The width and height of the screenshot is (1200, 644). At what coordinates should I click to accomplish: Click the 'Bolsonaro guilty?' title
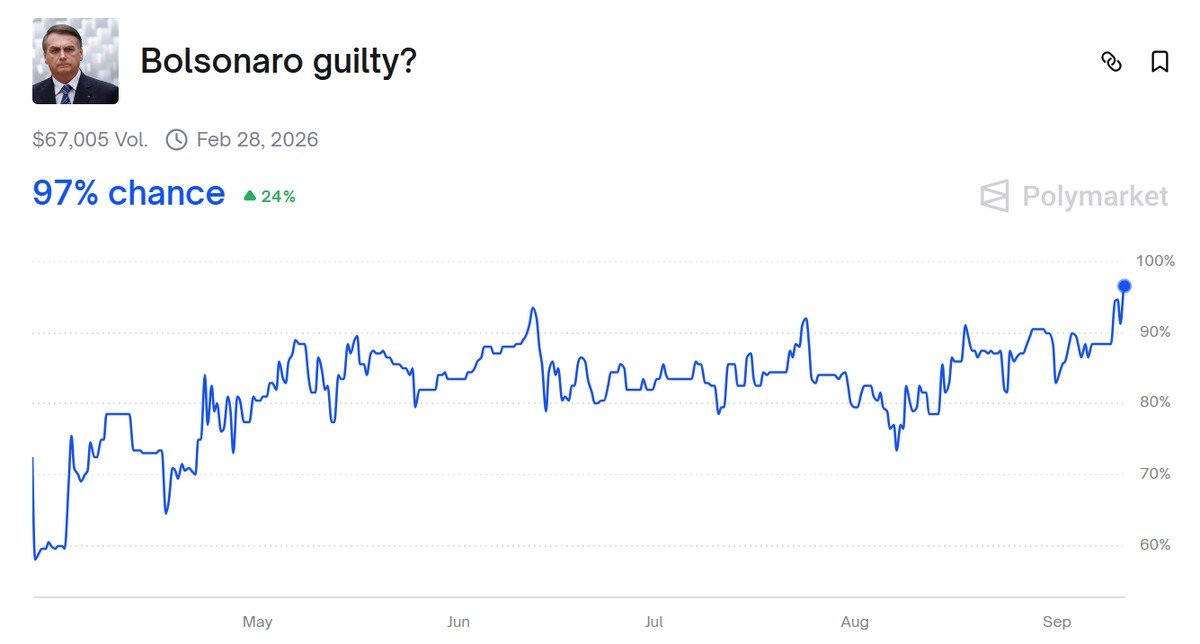tap(278, 61)
